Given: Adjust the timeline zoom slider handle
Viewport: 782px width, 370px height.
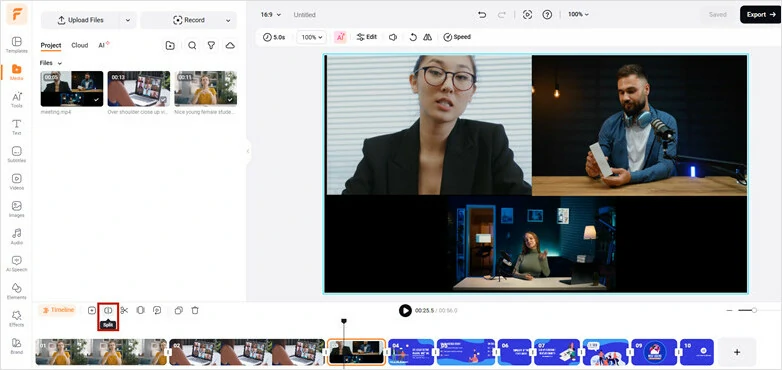Looking at the screenshot, I should pos(754,310).
